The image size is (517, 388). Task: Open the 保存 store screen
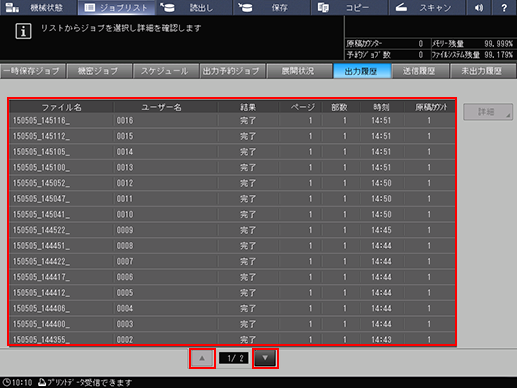point(272,7)
